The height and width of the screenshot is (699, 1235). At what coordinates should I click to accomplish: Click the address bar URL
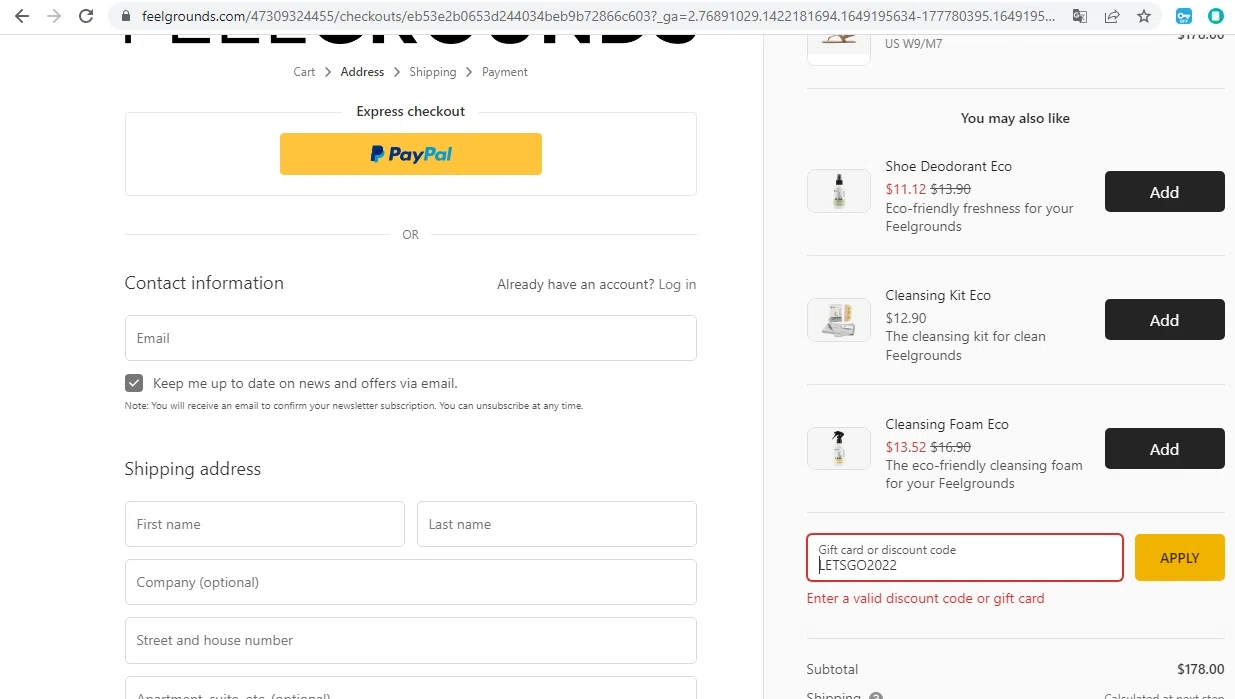[x=598, y=16]
